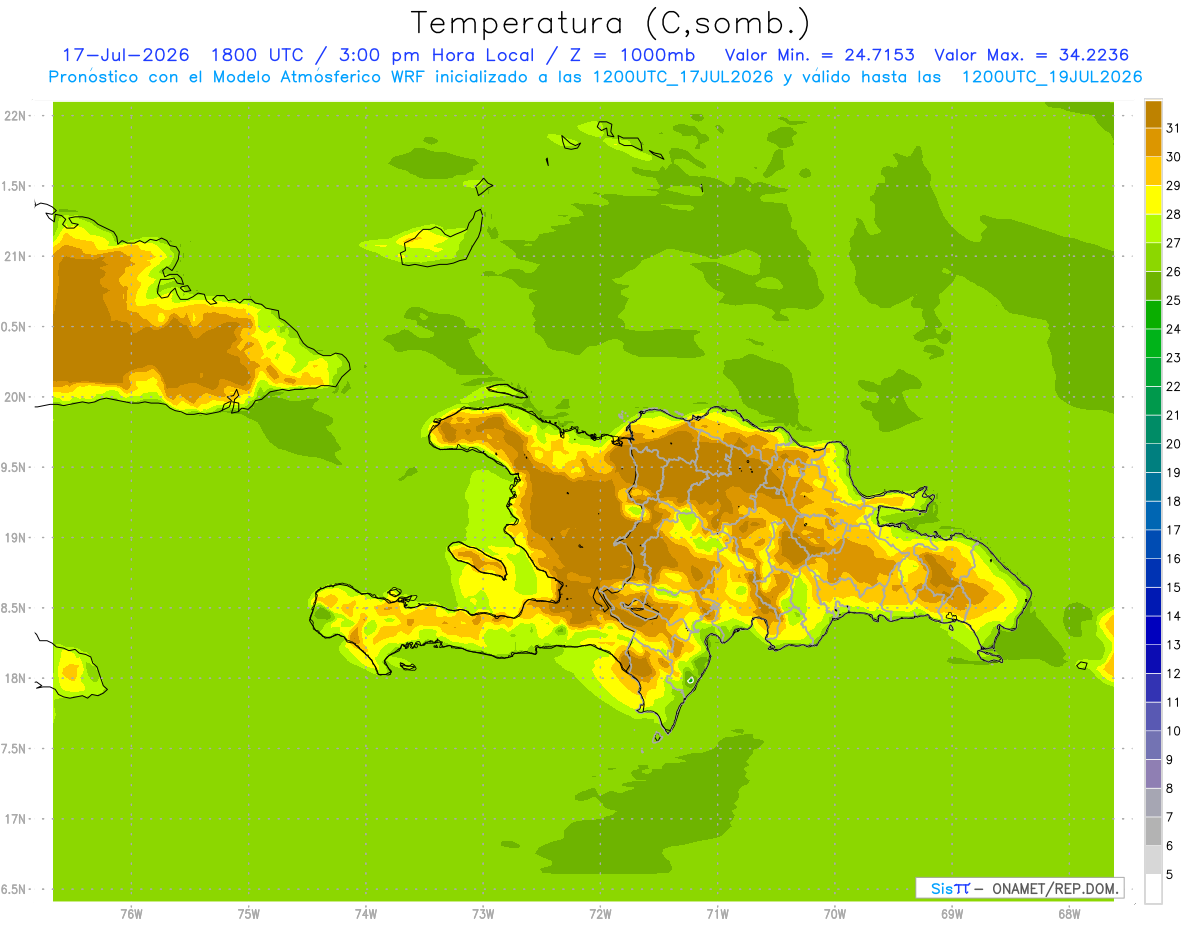The height and width of the screenshot is (927, 1200).
Task: Pick the orange swatch between 30 and 31
Action: [x=1153, y=142]
